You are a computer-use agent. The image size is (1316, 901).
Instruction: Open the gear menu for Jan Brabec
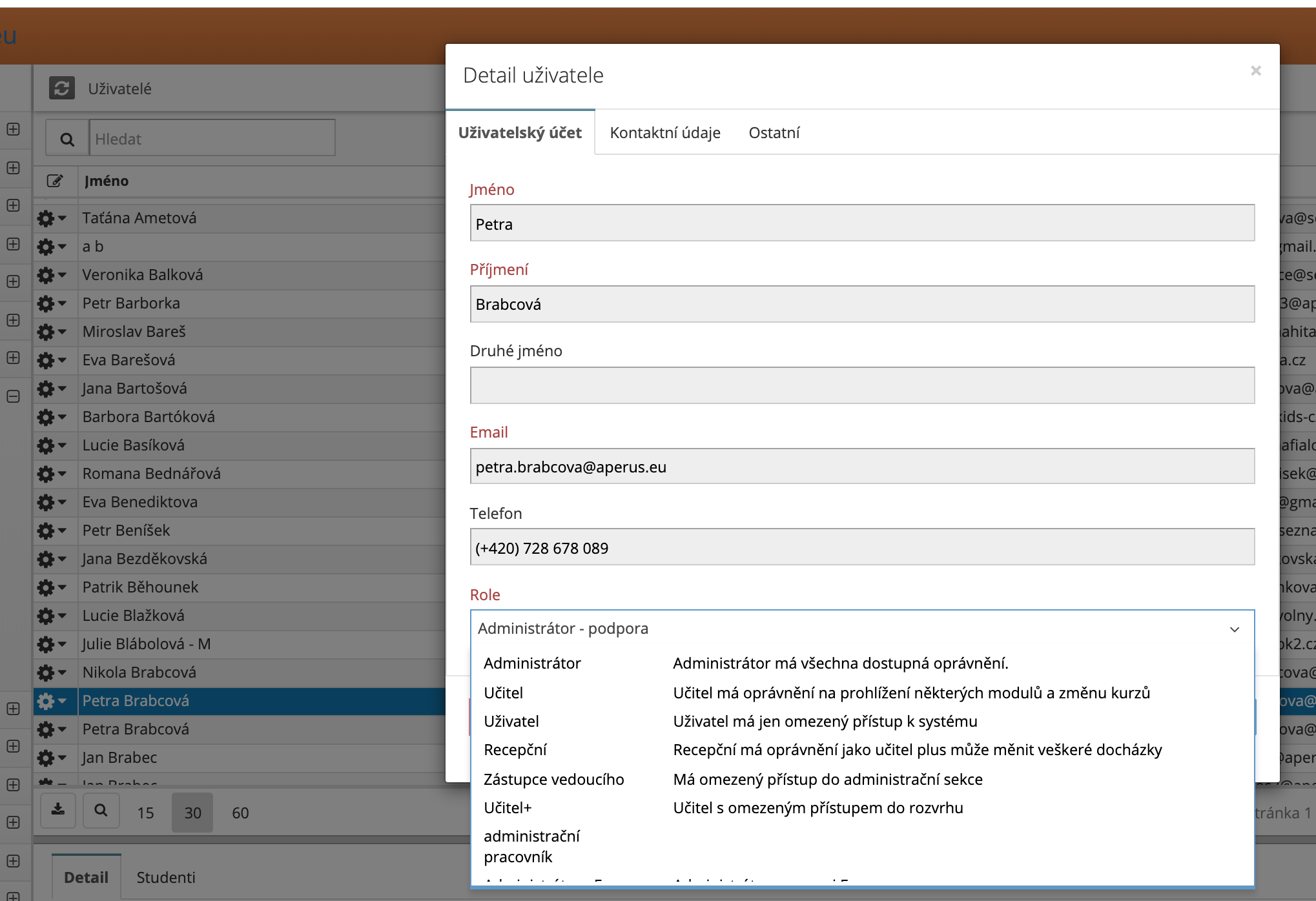coord(51,758)
